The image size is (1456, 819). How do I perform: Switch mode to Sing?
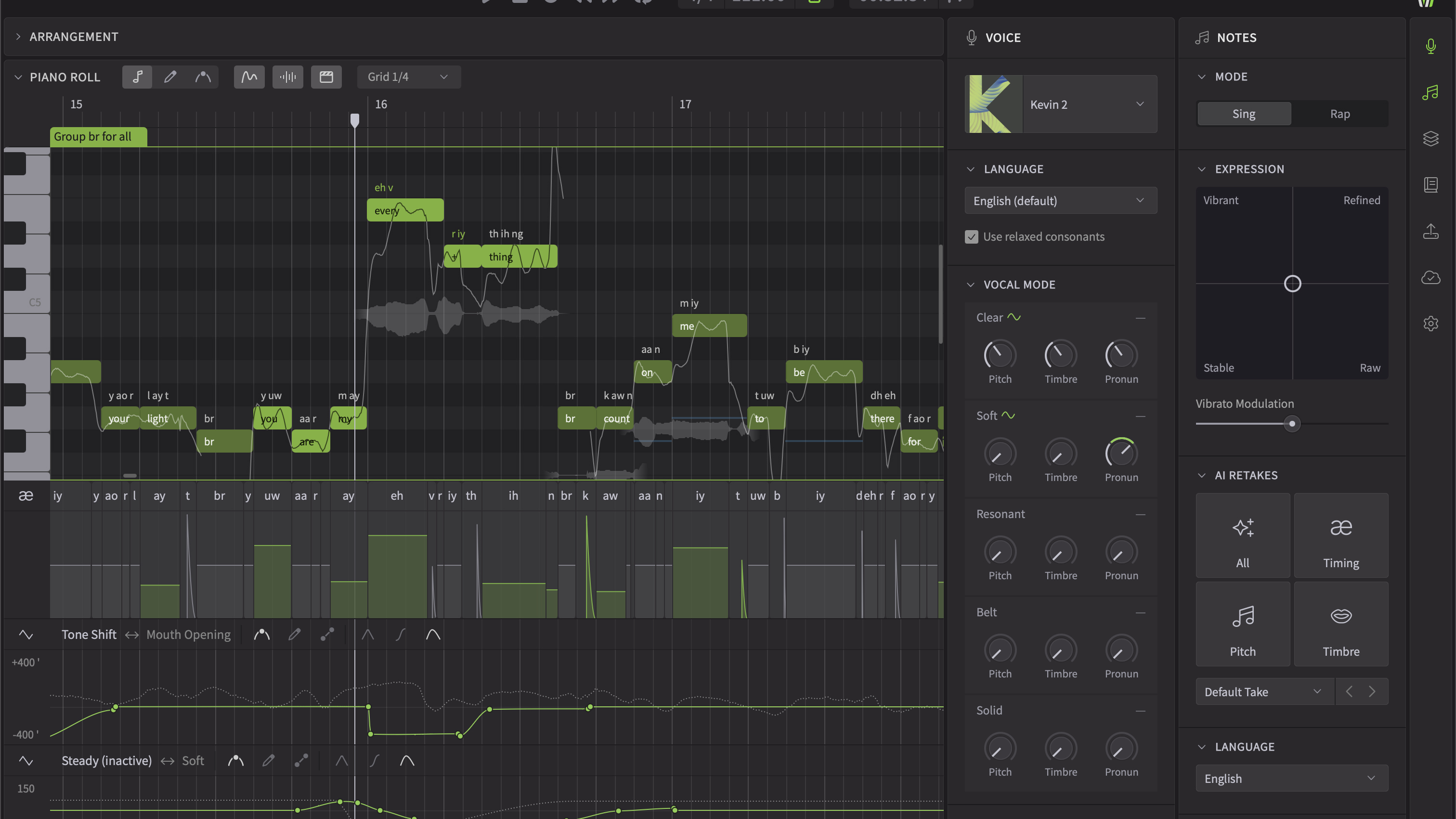pos(1244,114)
